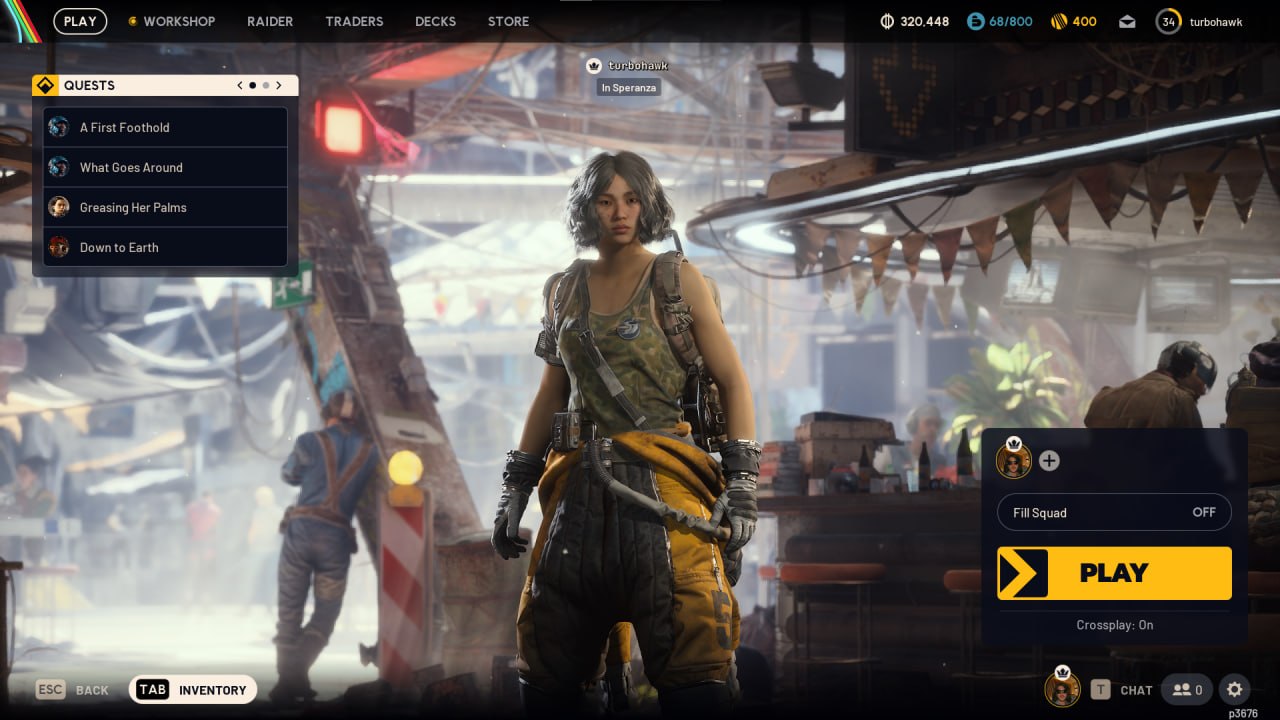Click the In Speranza status label
The image size is (1280, 720).
tap(629, 88)
